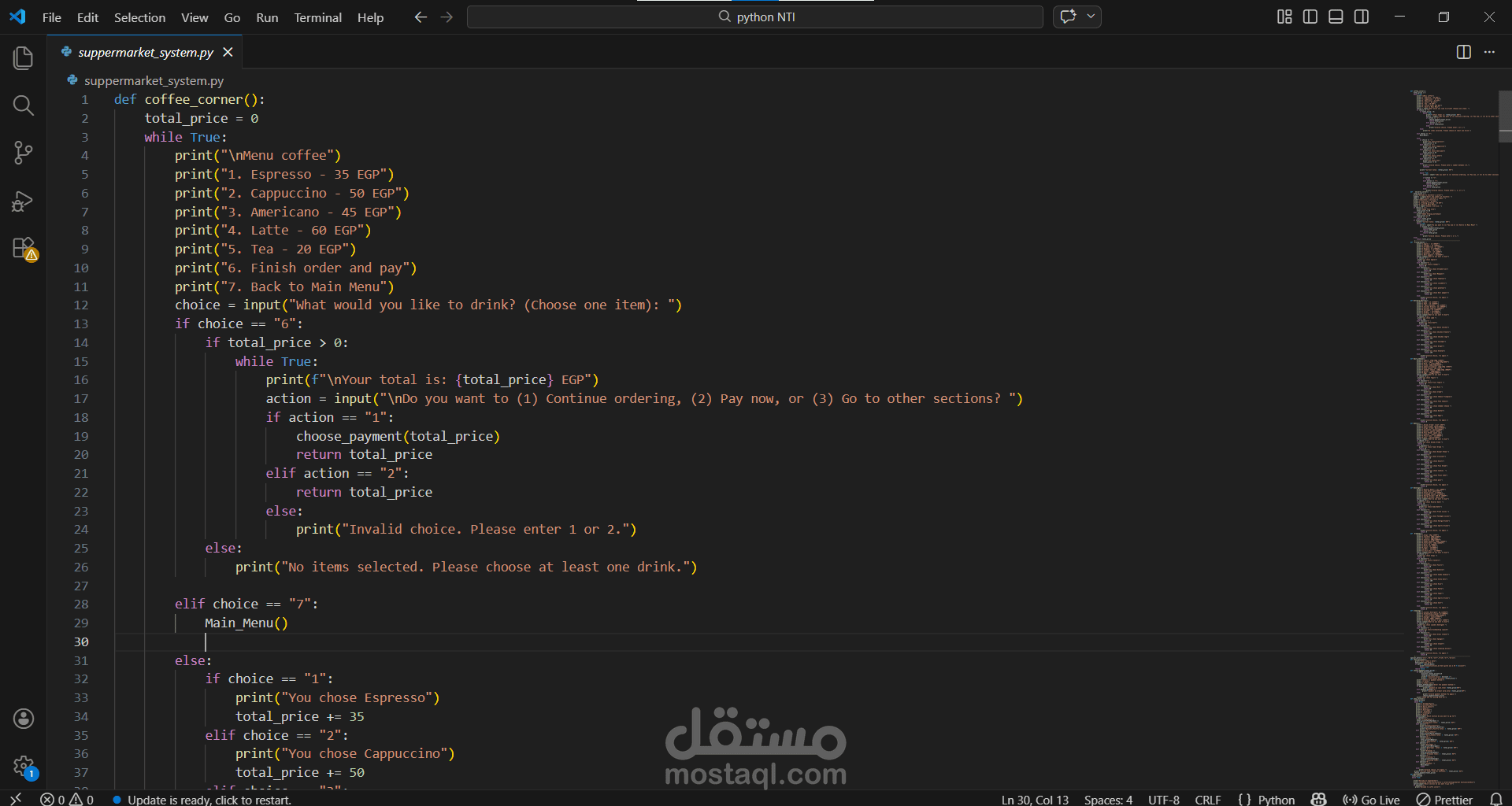Change indentation via Spaces: 4
Viewport: 1512px width, 806px height.
(1108, 799)
